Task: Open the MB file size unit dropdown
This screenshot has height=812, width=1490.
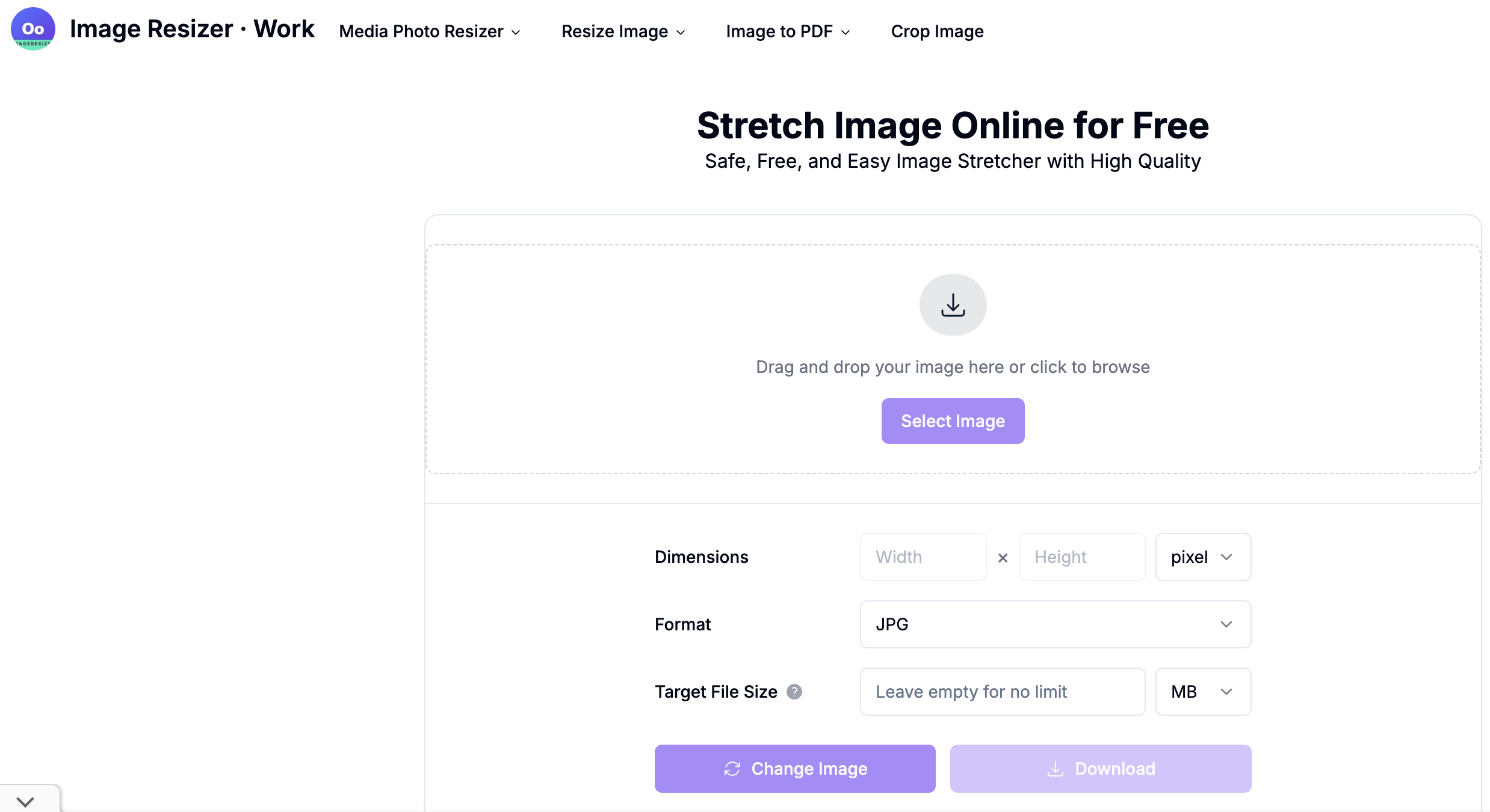Action: coord(1202,692)
